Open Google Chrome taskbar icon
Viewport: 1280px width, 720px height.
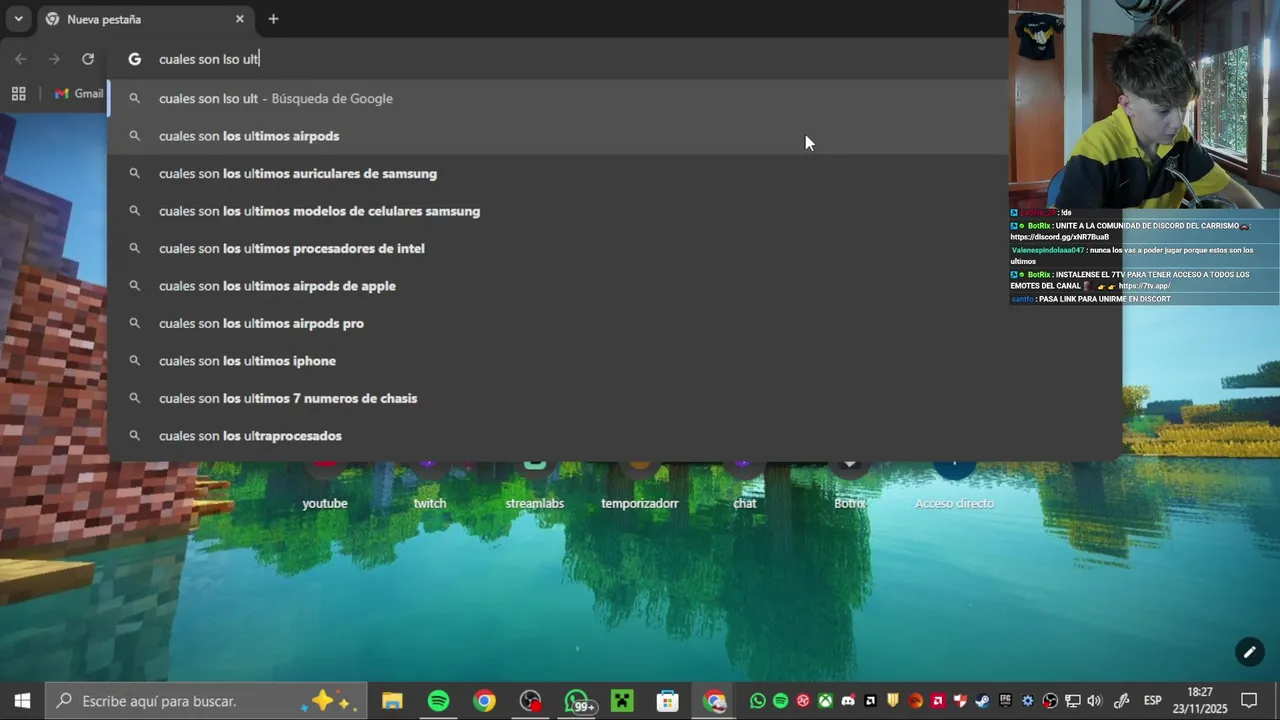(x=484, y=701)
